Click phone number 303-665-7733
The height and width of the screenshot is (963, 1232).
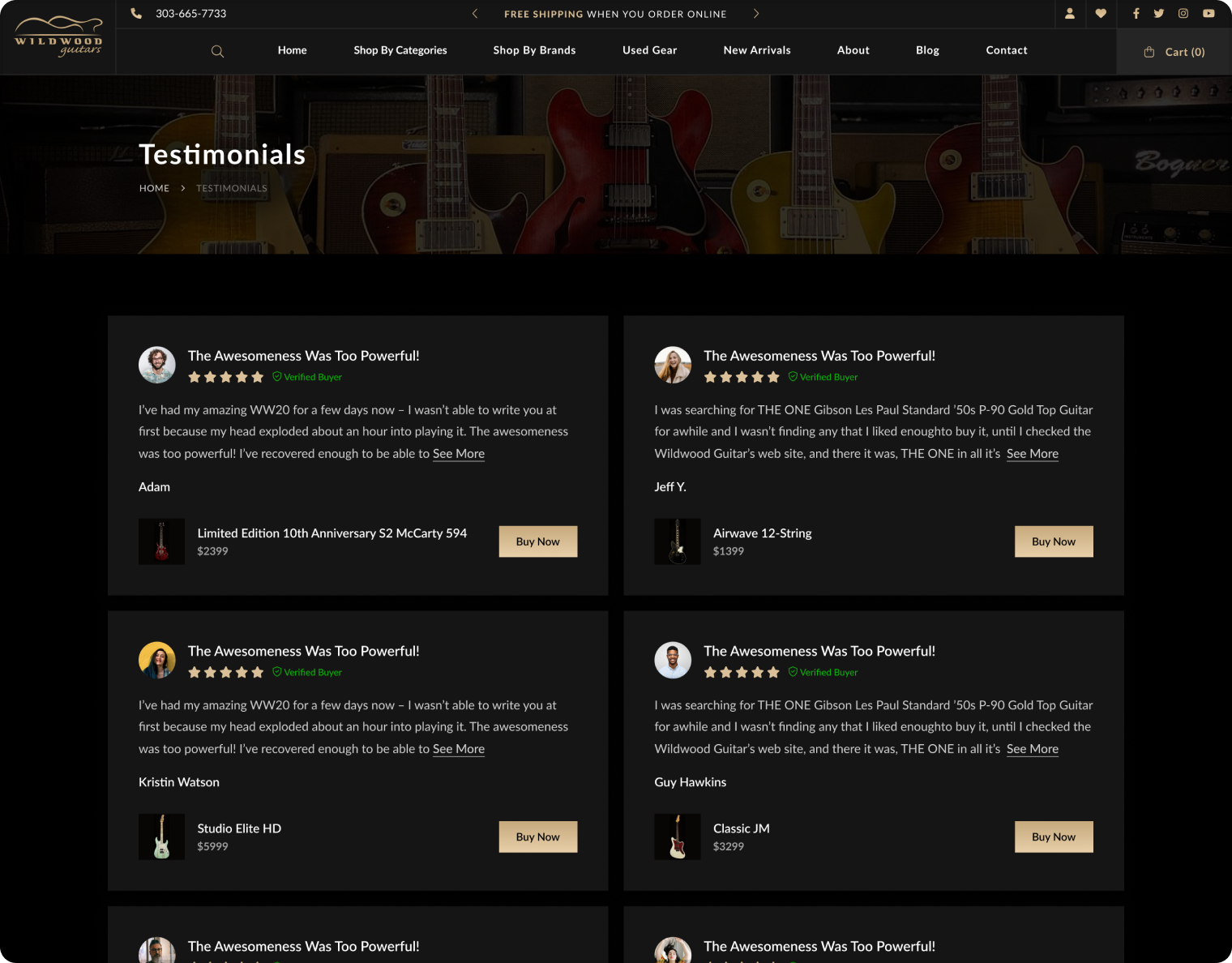191,14
